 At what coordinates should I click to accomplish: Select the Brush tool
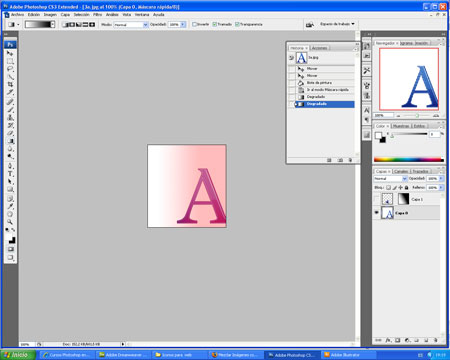[10, 110]
